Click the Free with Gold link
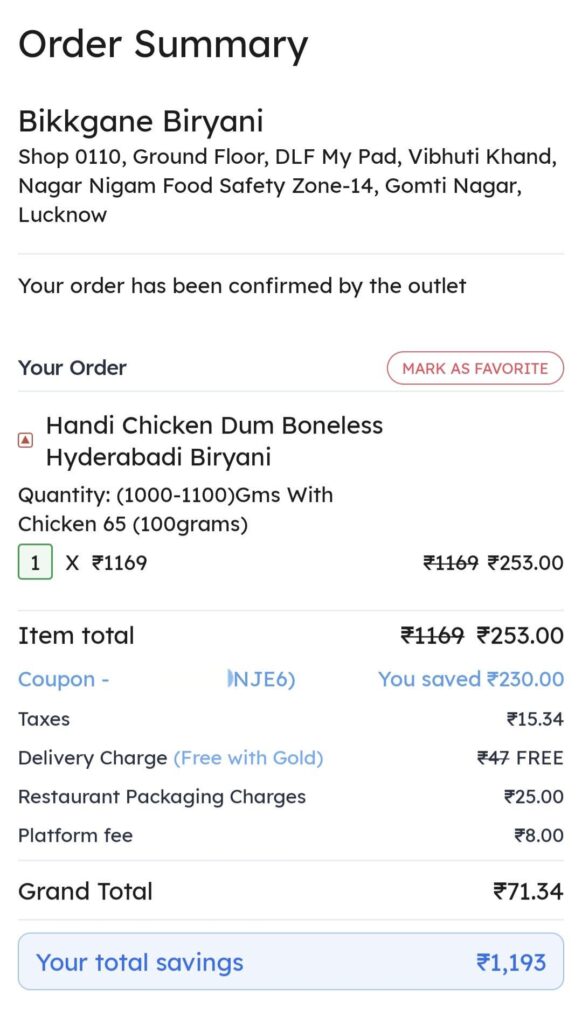Viewport: 582px width, 1024px height. tap(248, 758)
